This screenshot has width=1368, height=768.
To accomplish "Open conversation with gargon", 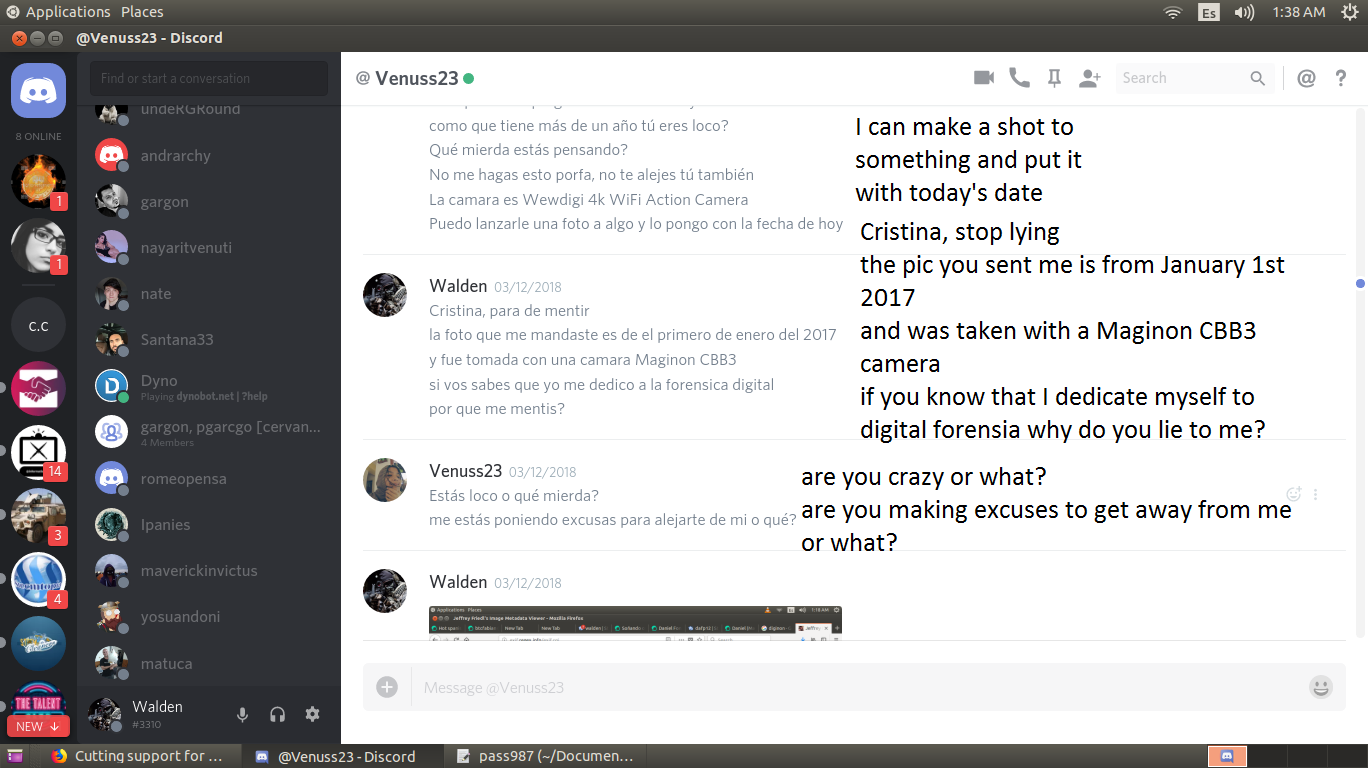I will point(209,201).
